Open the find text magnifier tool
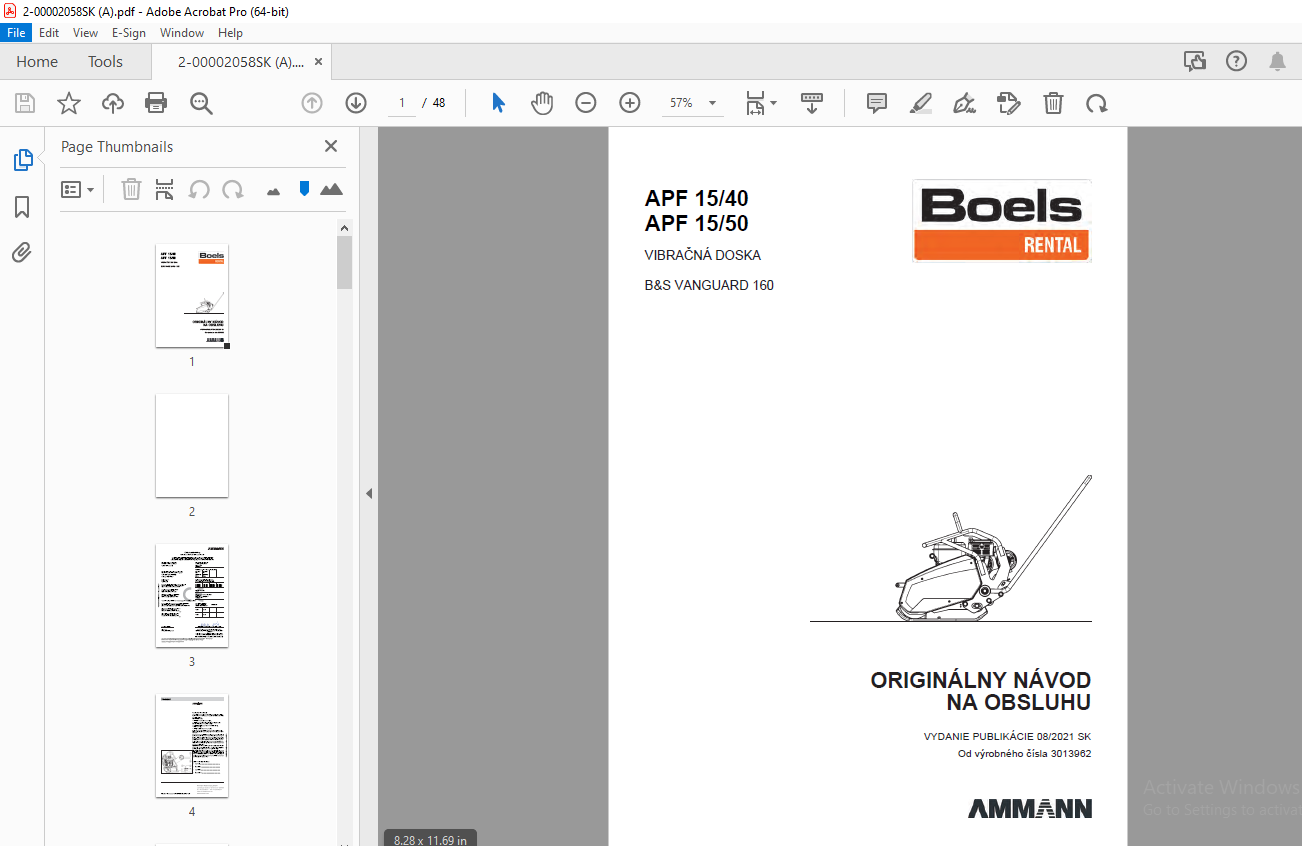The width and height of the screenshot is (1302, 846). tap(201, 103)
